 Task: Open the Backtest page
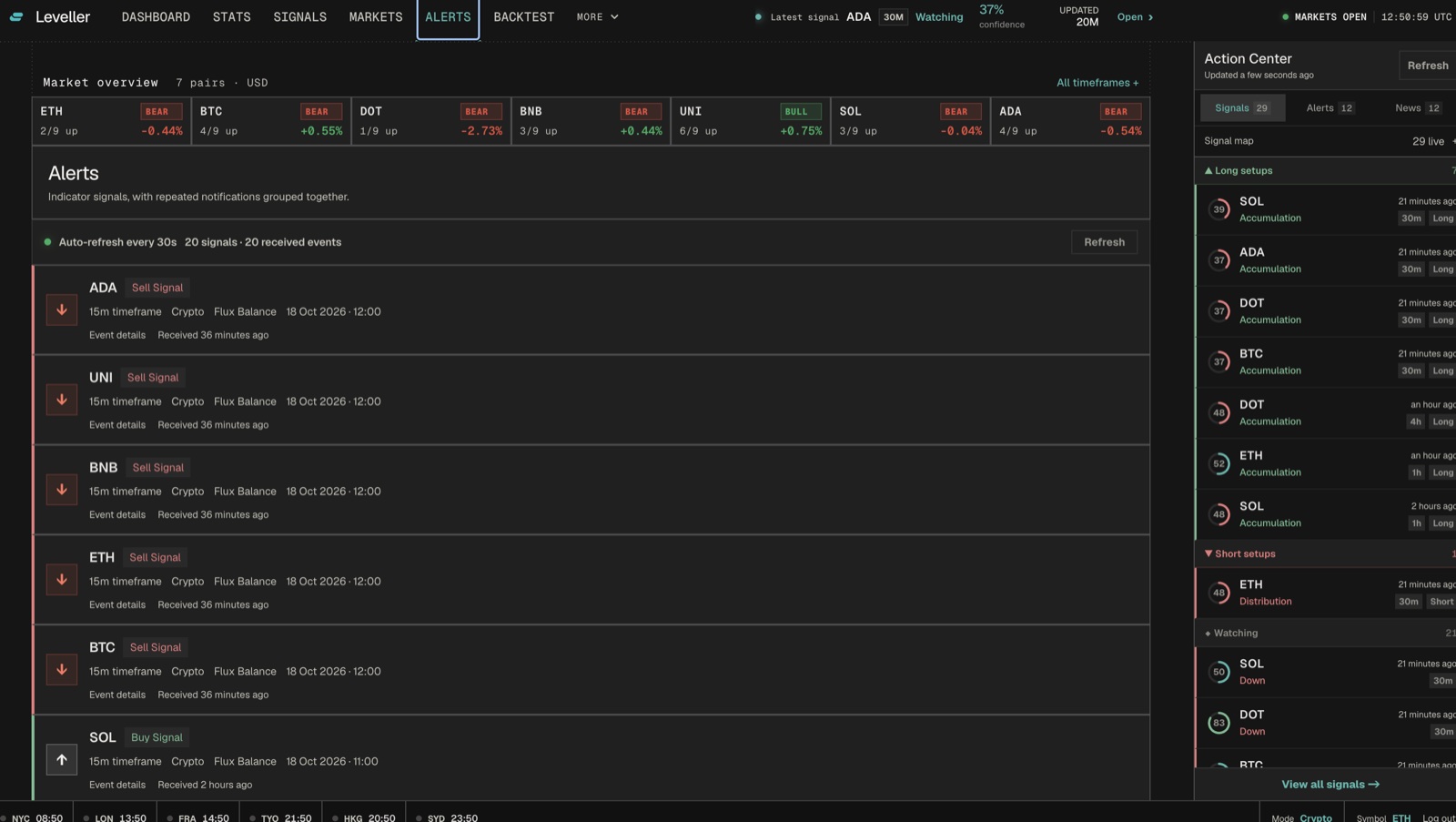tap(524, 17)
